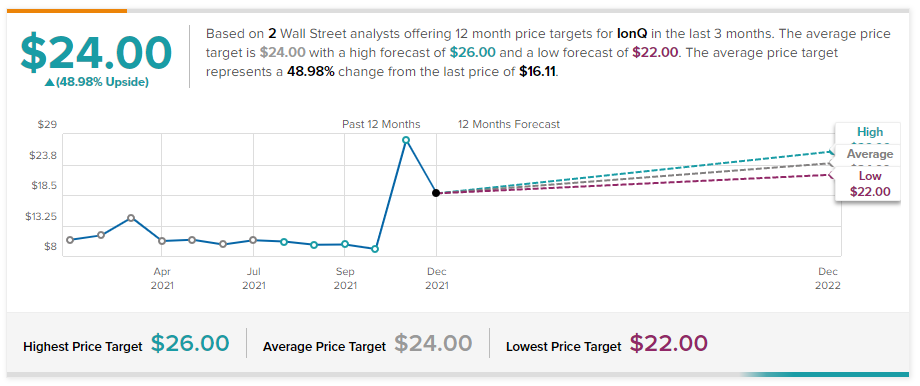Select the March peak data point marker
The image size is (920, 386).
(131, 218)
